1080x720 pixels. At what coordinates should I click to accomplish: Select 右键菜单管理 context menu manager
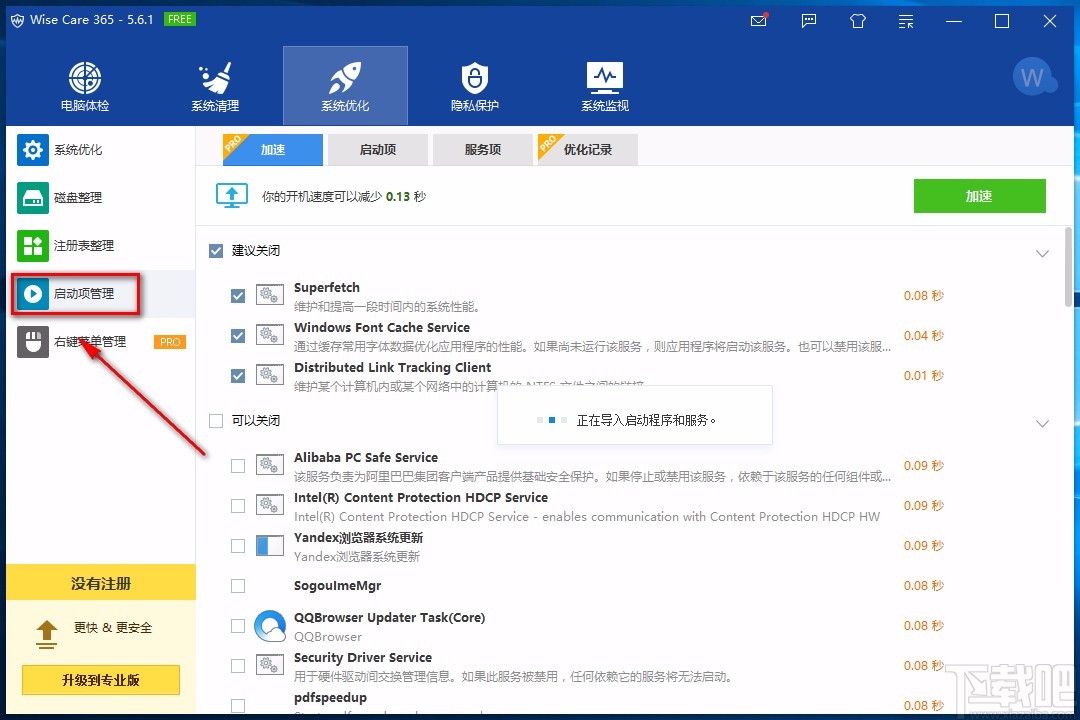[x=101, y=342]
